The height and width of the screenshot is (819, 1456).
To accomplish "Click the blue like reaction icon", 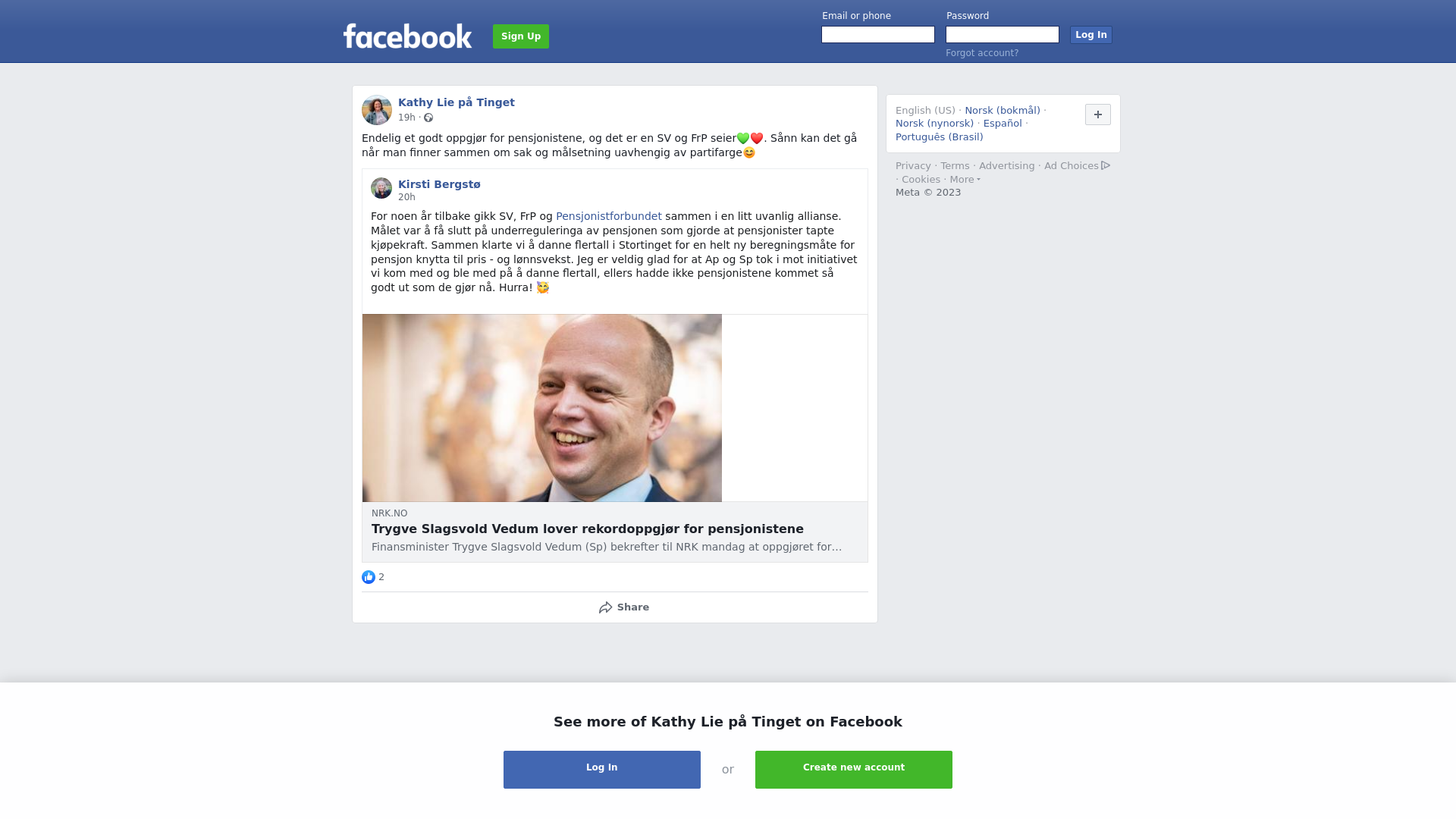I will [369, 577].
